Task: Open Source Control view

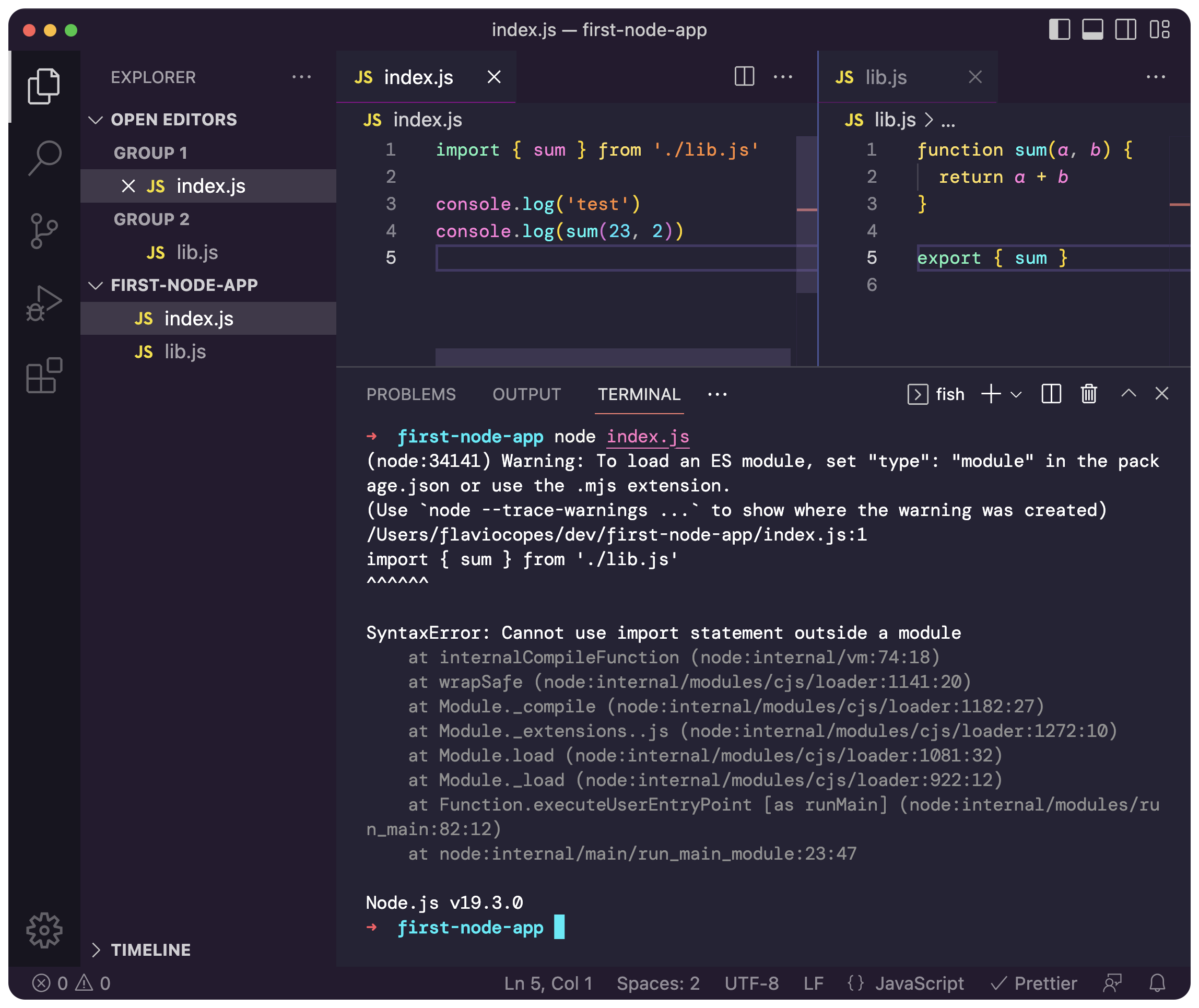Action: point(44,231)
